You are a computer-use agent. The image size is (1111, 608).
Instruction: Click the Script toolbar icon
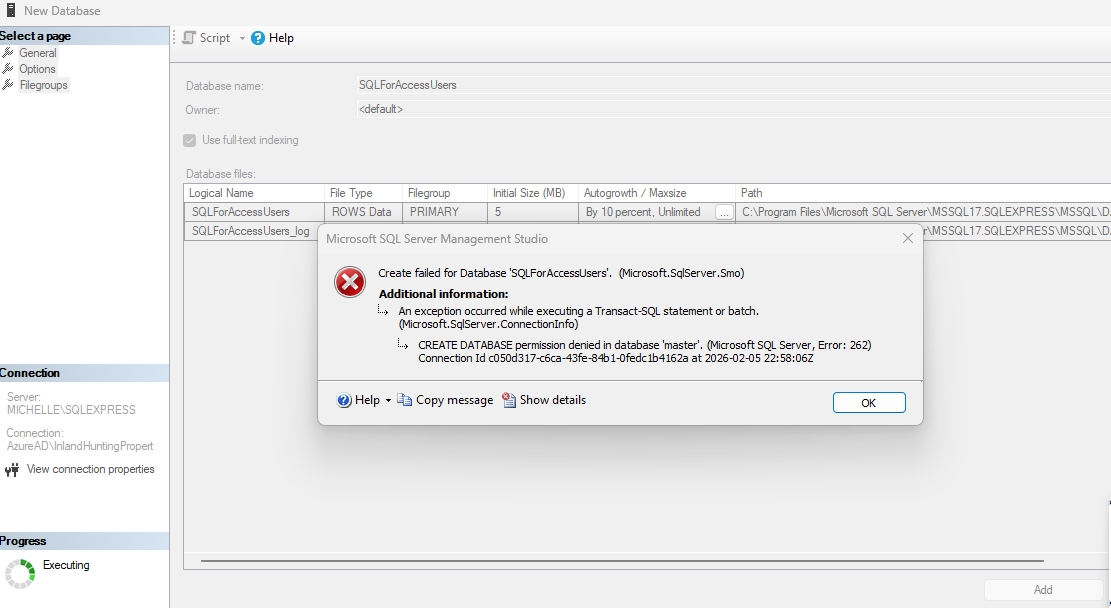(x=188, y=38)
